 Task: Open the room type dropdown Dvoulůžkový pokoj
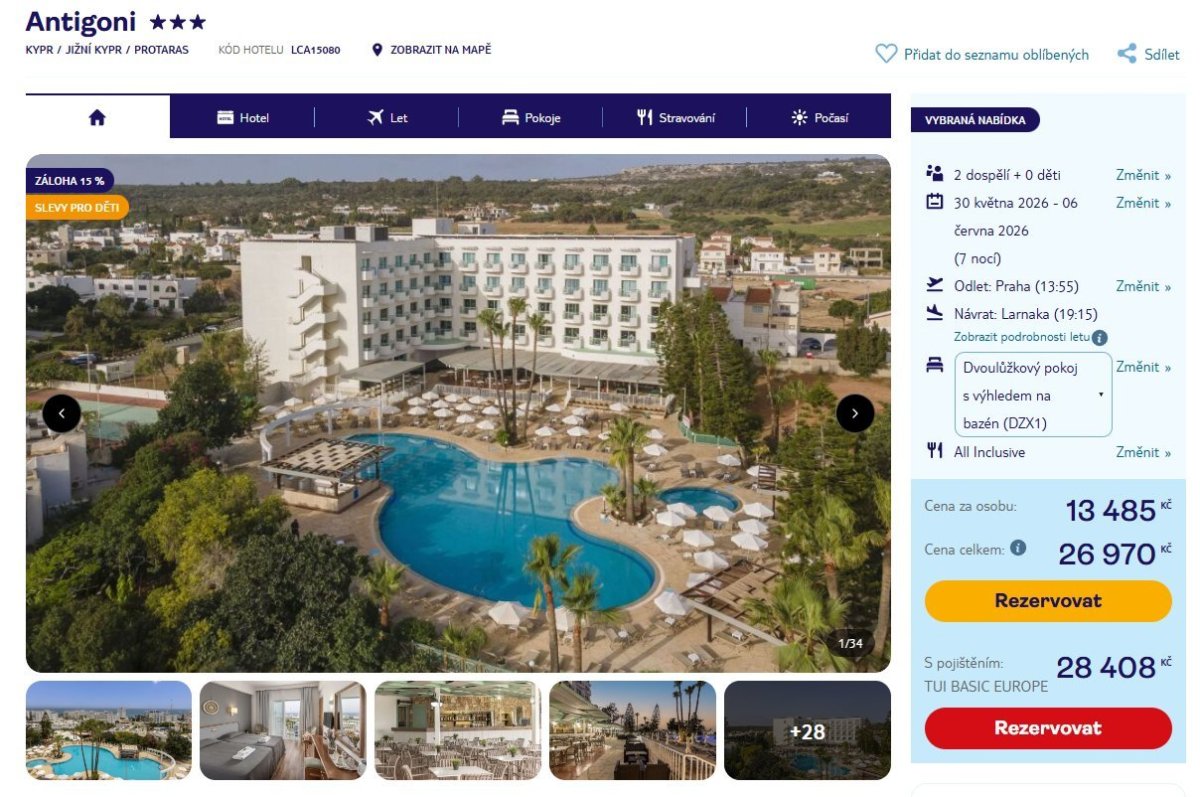click(x=1033, y=395)
